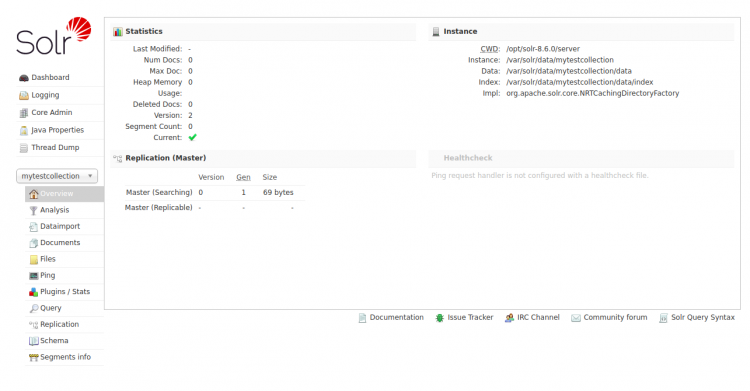Click the Files folder icon

click(33, 259)
